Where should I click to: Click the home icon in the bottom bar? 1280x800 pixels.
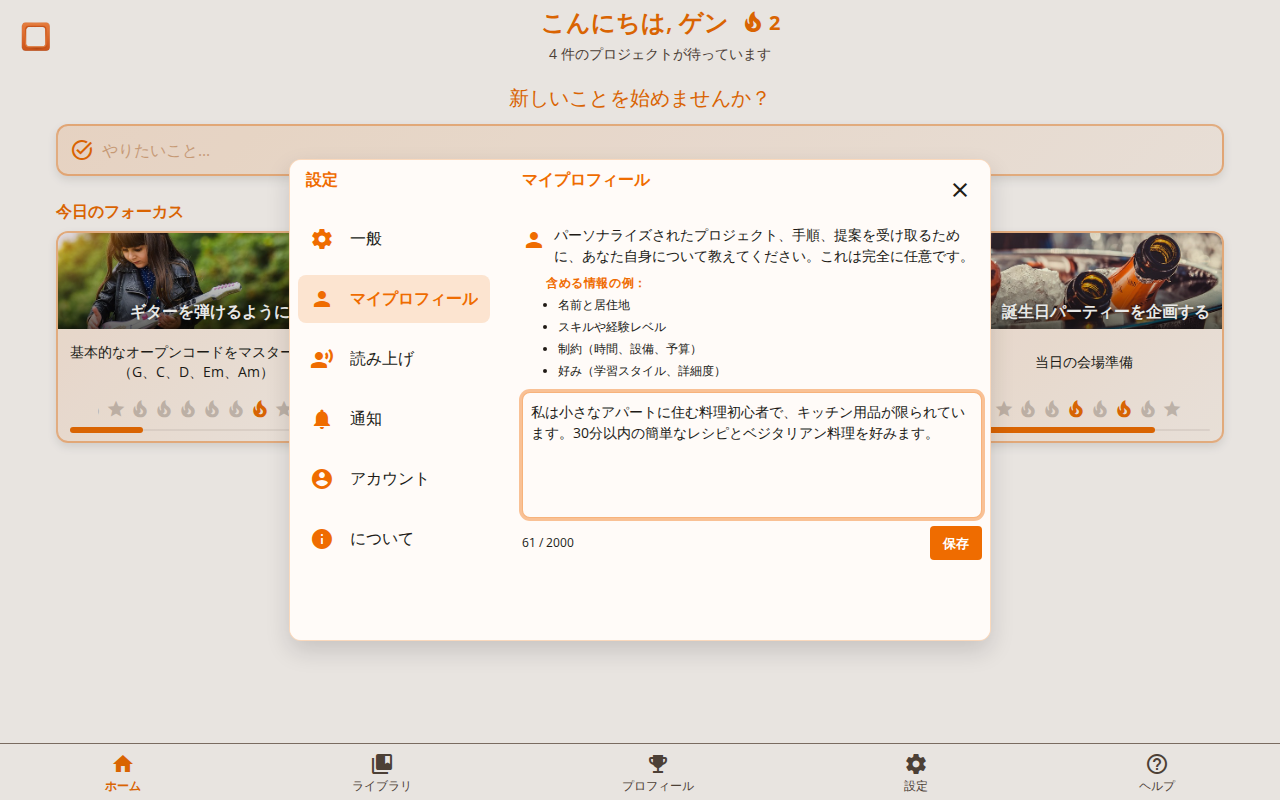click(x=123, y=764)
